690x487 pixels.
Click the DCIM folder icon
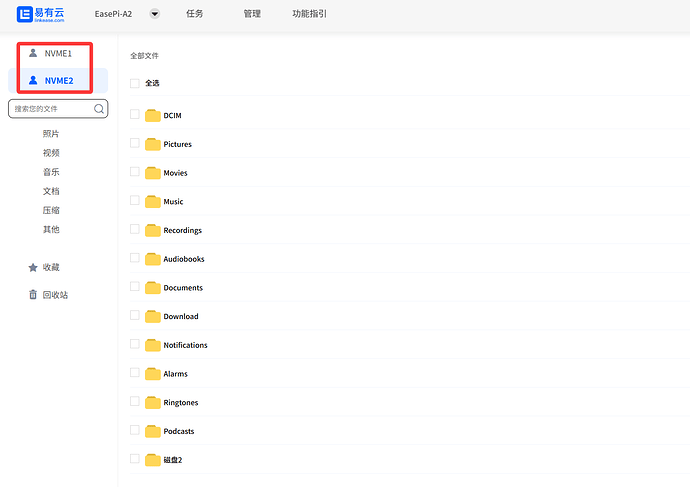click(x=153, y=115)
